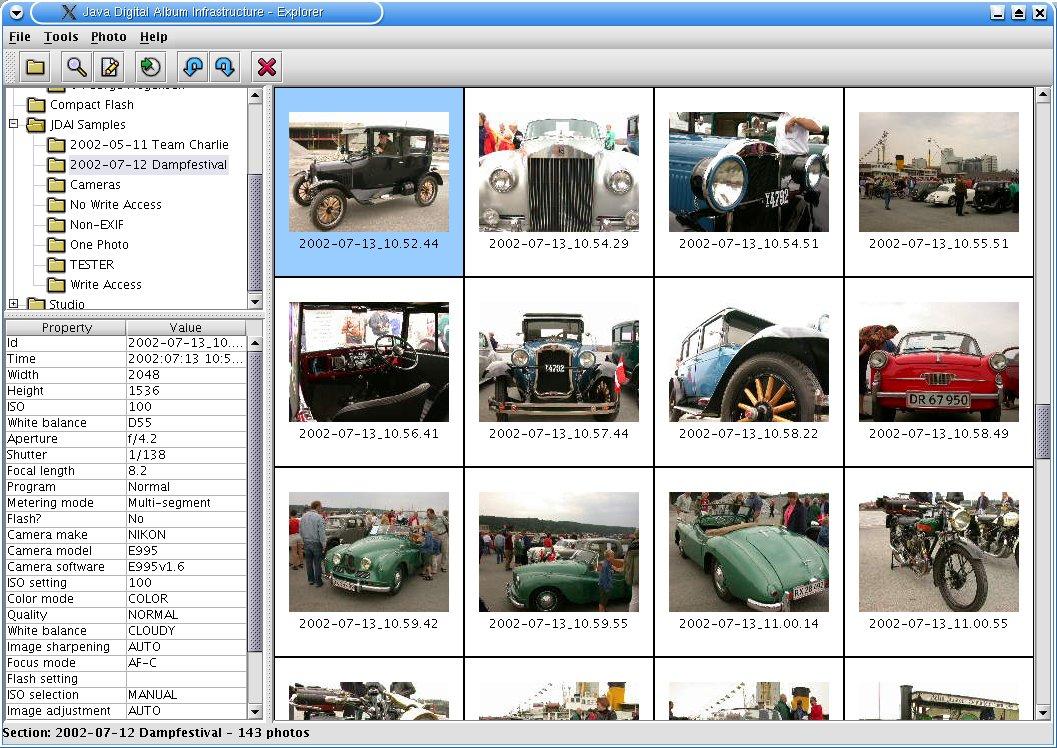Select photo 2002-07-13_10.58.49 red small car

(938, 372)
